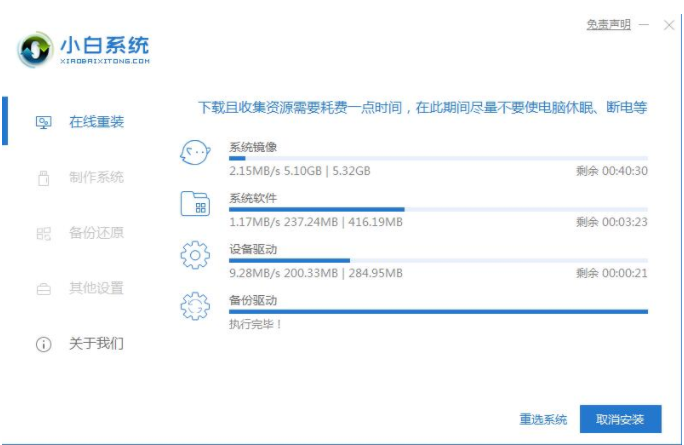The width and height of the screenshot is (684, 445).
Task: Click the 备份驱动 gear icon
Action: [194, 306]
